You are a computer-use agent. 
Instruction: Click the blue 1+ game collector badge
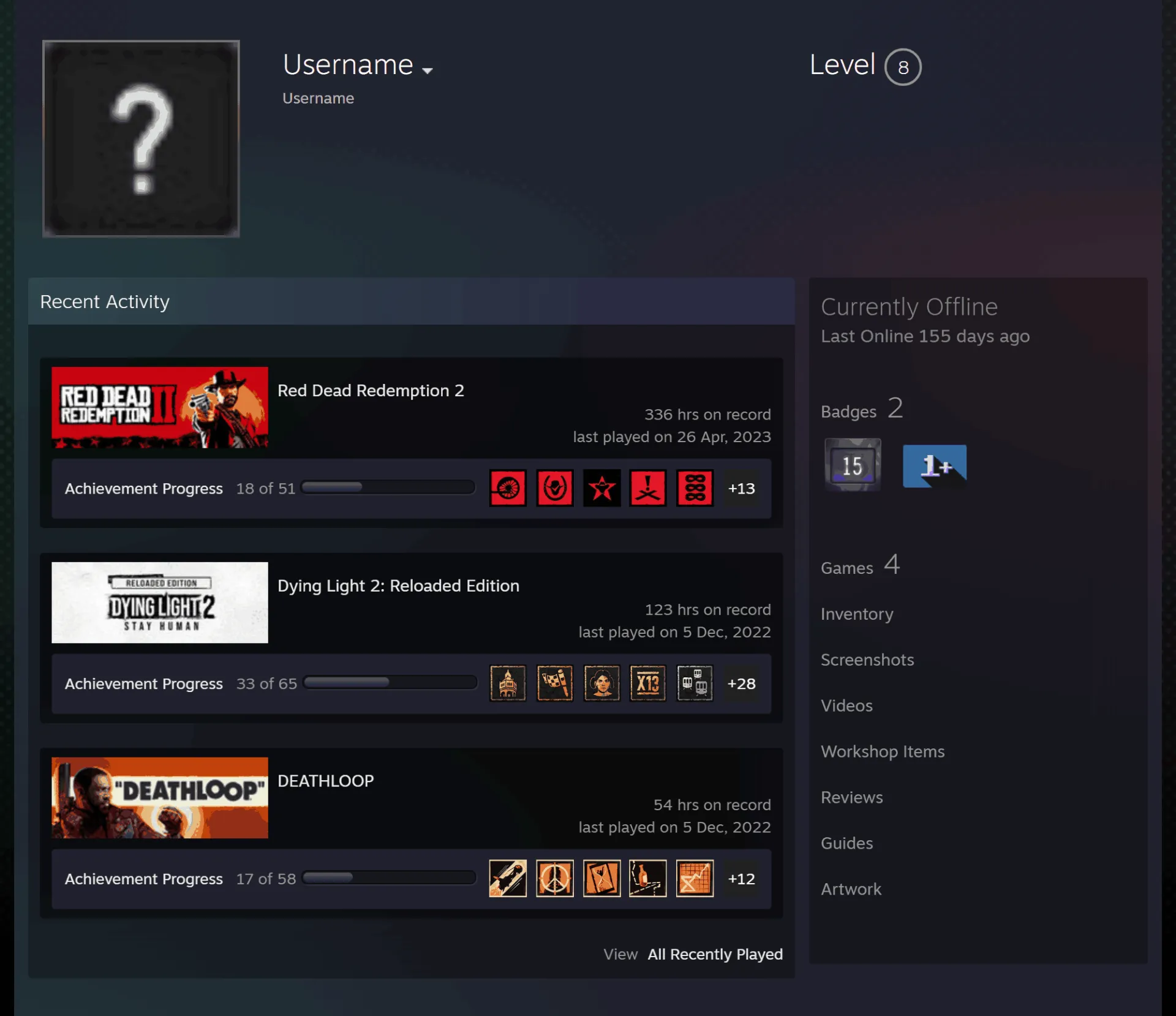(x=935, y=466)
